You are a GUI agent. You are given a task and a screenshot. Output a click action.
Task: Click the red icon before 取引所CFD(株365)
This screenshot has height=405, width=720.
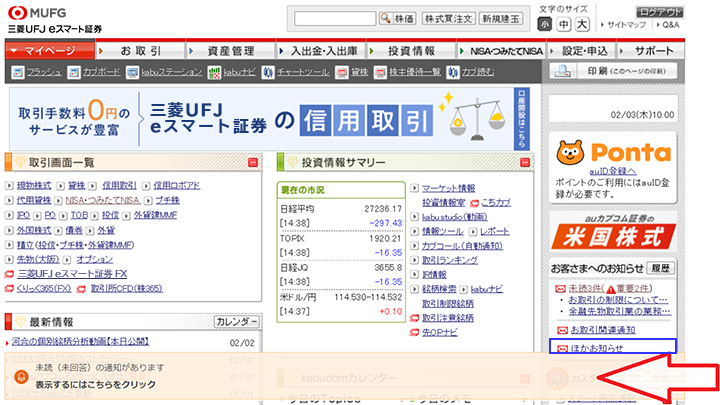click(x=81, y=289)
